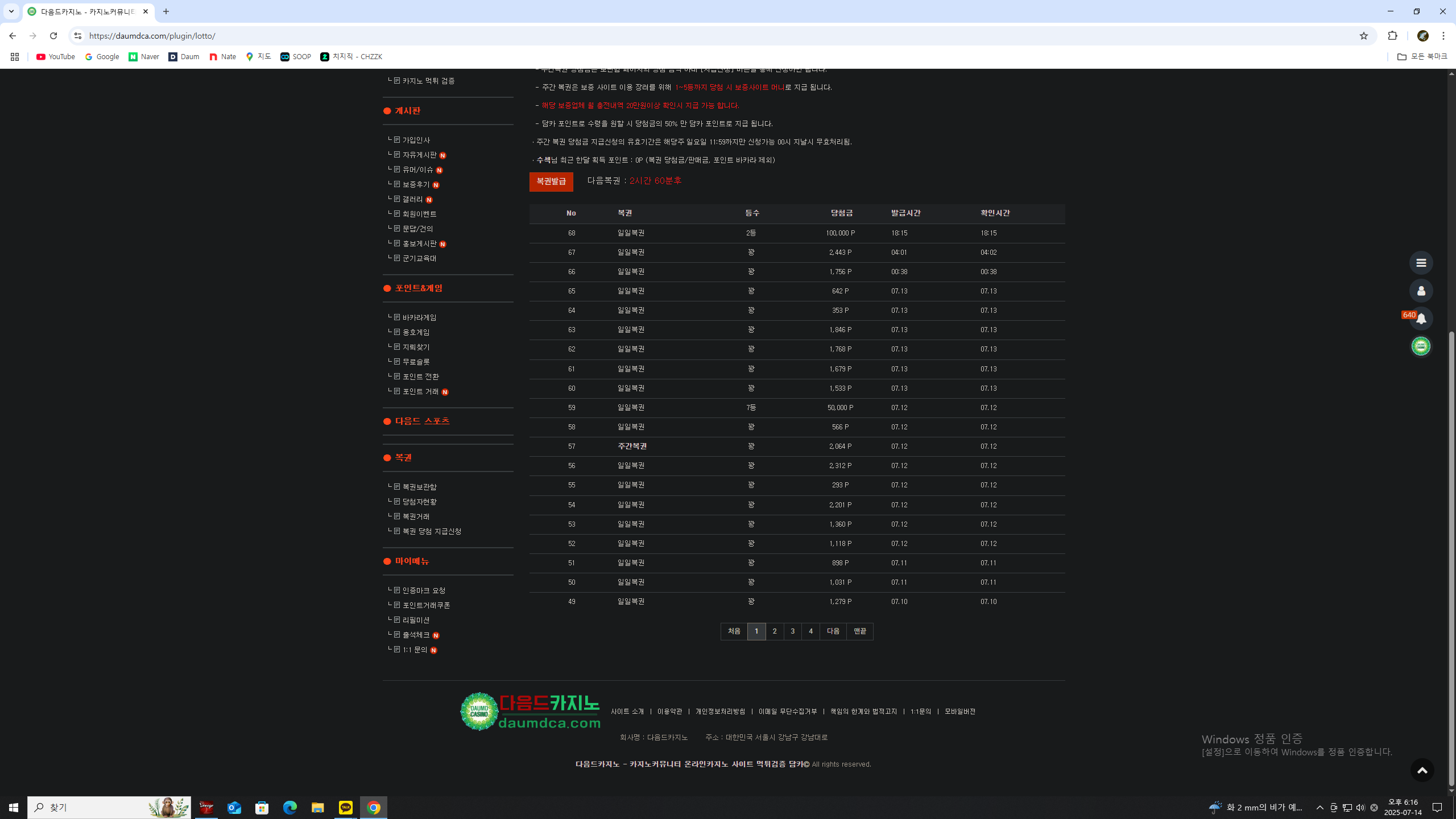Open the Nate bookmark
1456x819 pixels.
point(222,57)
